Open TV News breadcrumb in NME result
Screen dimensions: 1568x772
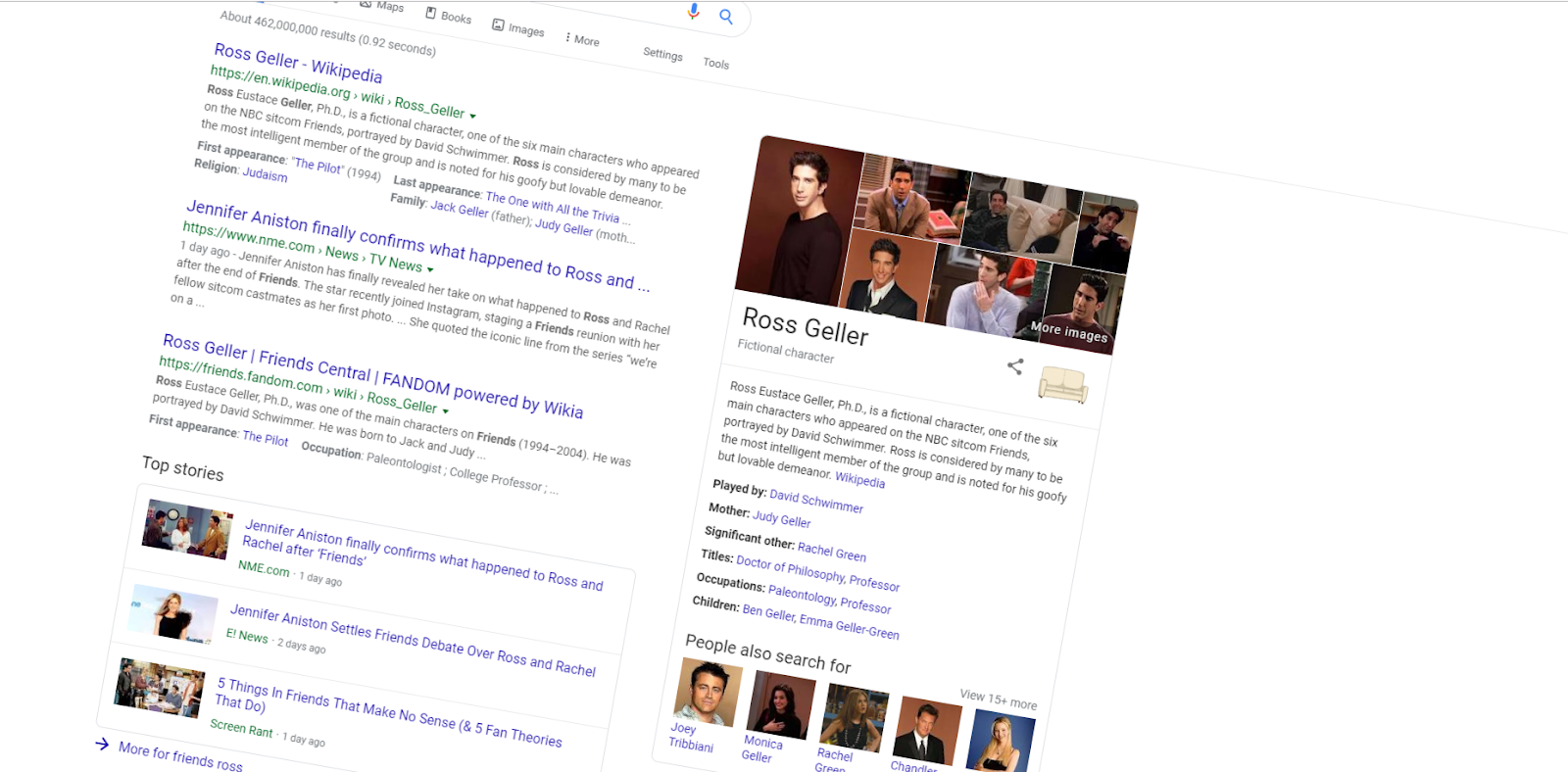pos(396,263)
